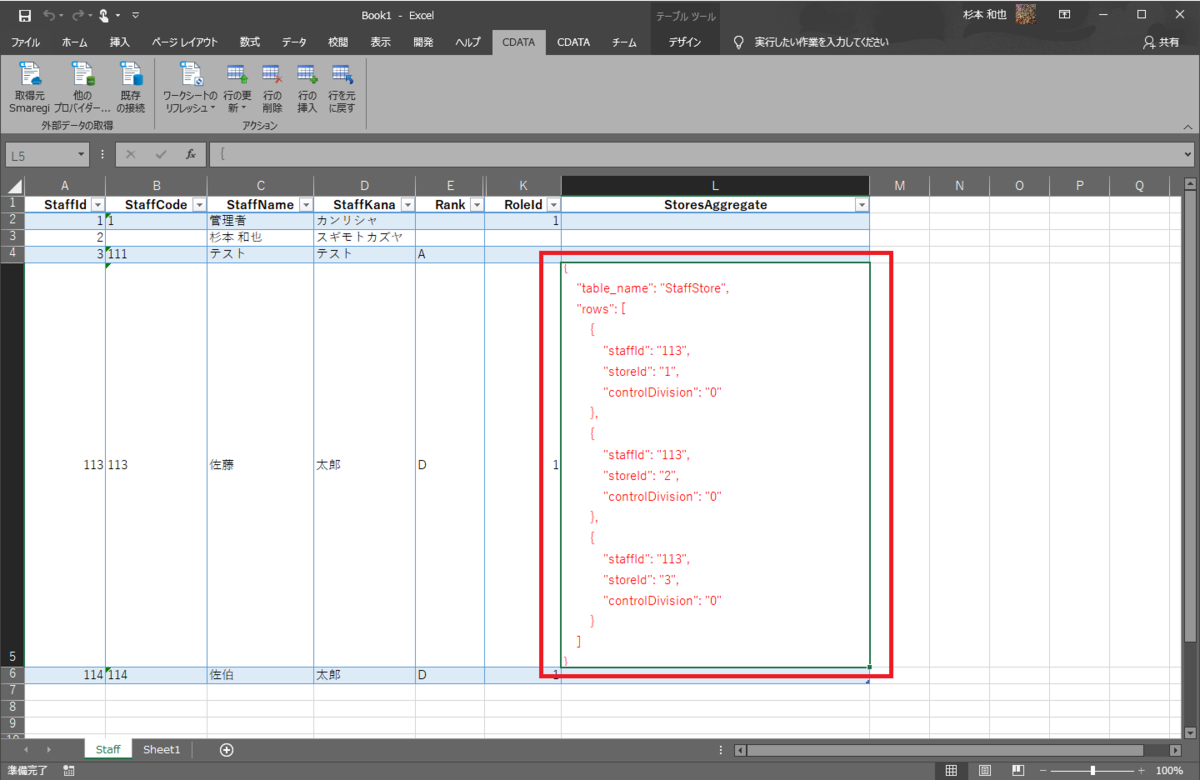The height and width of the screenshot is (780, 1200).
Task: Click the insert function fx icon
Action: point(190,155)
